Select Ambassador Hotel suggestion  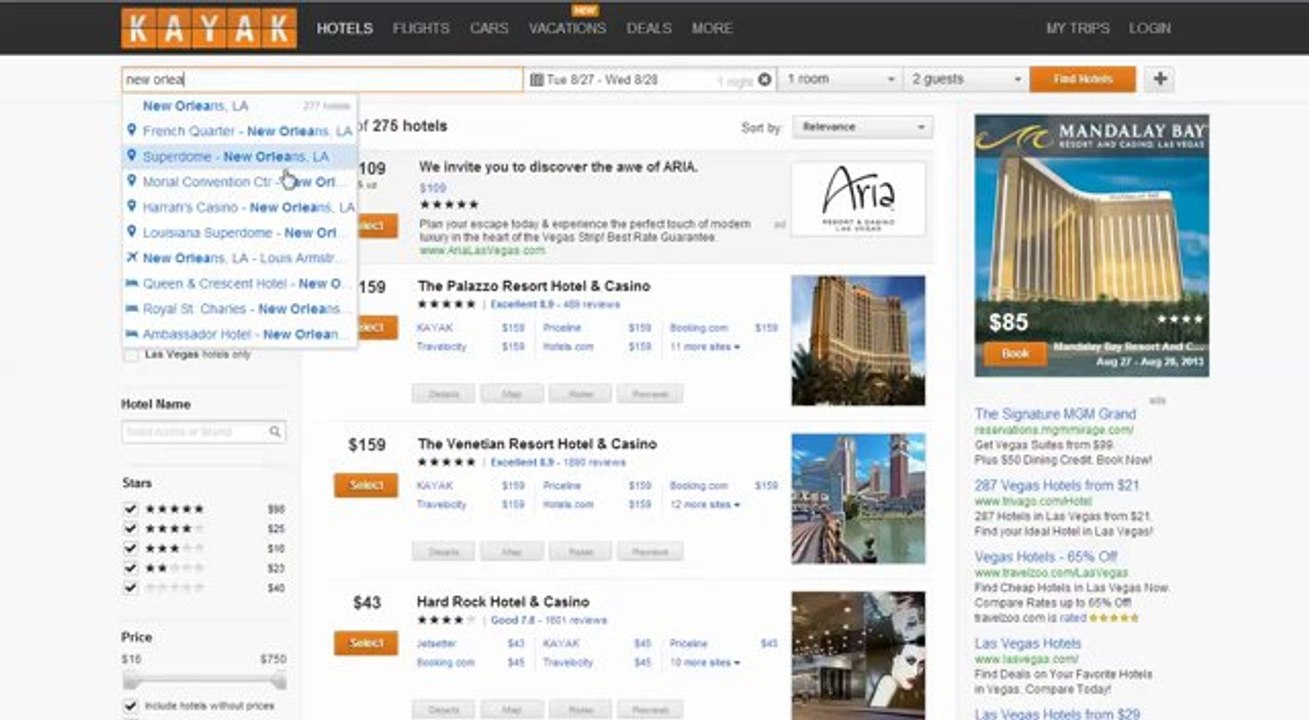pos(239,334)
